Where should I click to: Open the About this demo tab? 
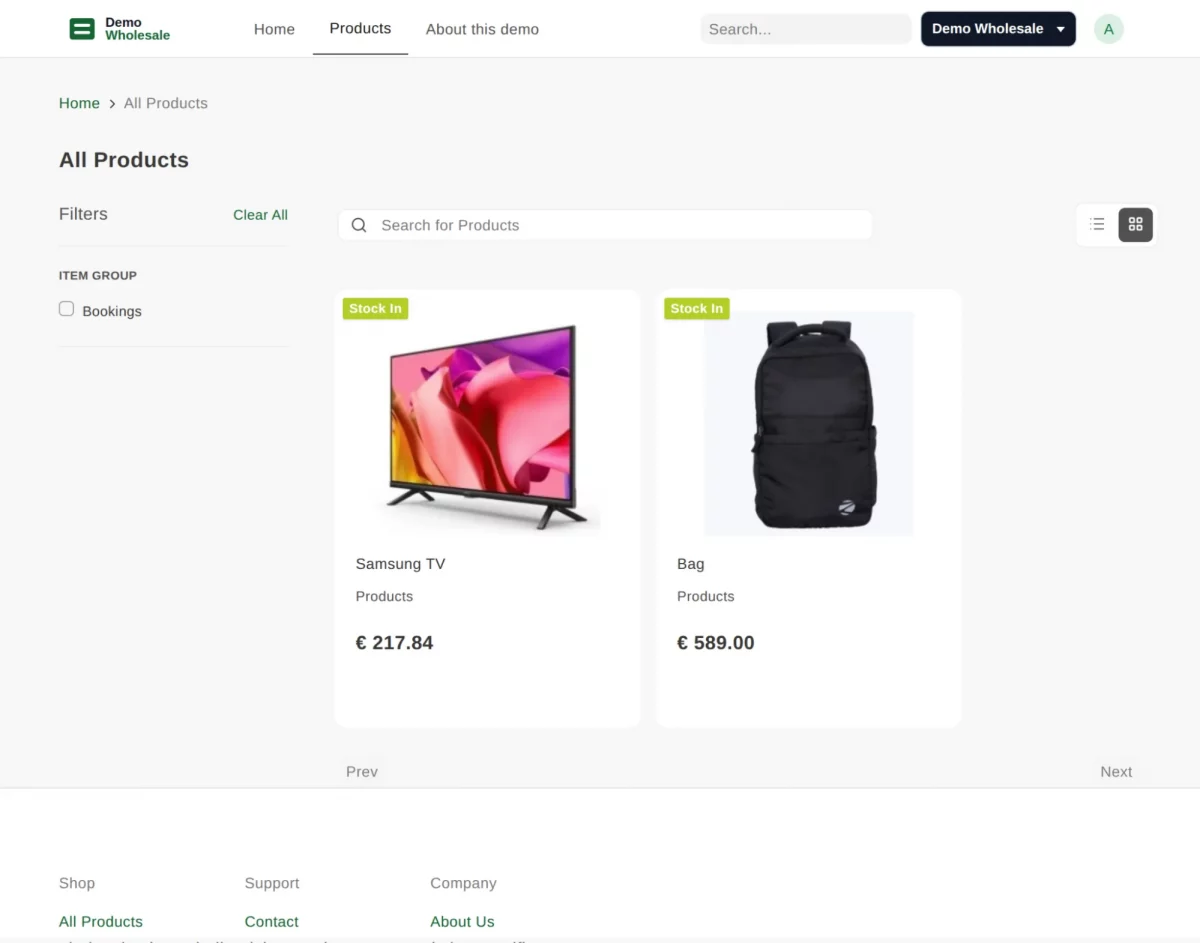482,29
